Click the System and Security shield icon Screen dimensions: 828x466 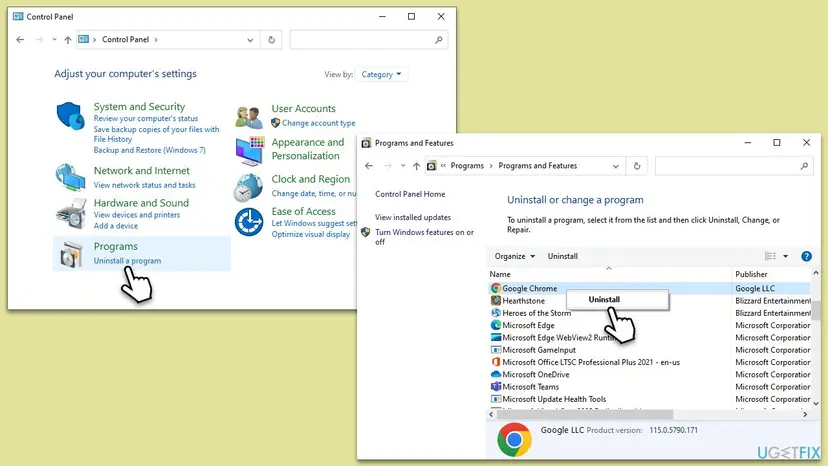(71, 115)
